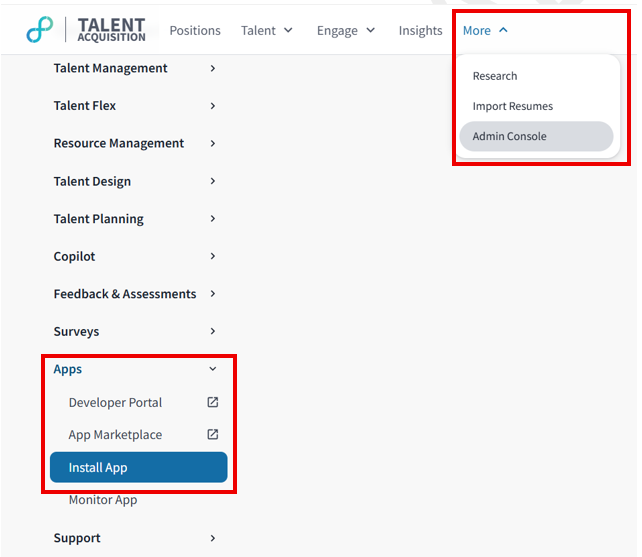Viewport: 642px width, 557px height.
Task: Open the Surveys sidebar section
Action: (x=77, y=332)
